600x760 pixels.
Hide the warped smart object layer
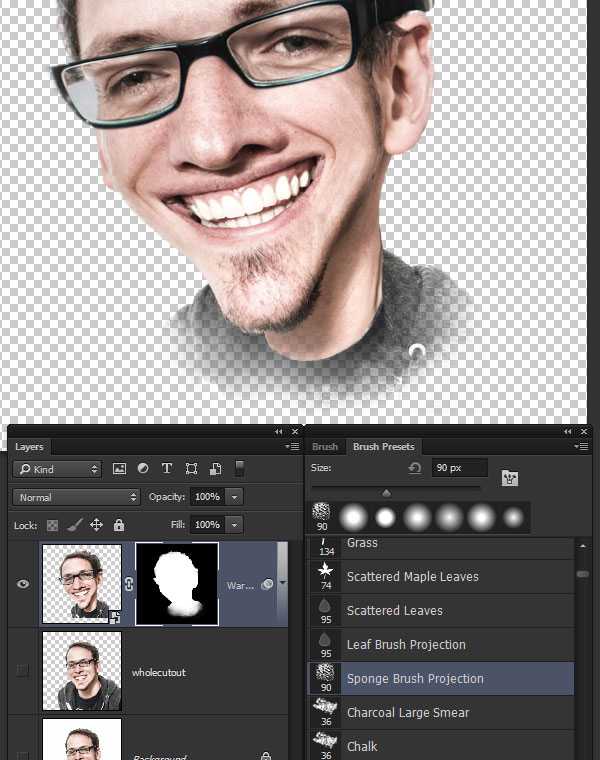(23, 584)
